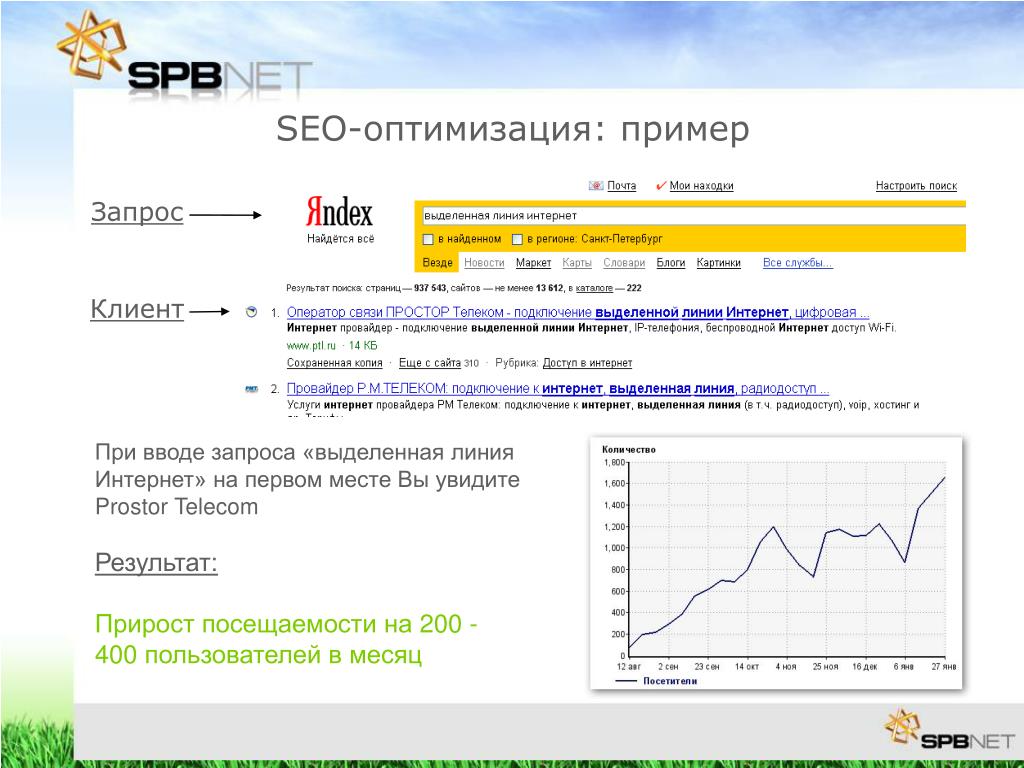
Task: Click the 'Еще с сайта' link
Action: click(x=430, y=362)
